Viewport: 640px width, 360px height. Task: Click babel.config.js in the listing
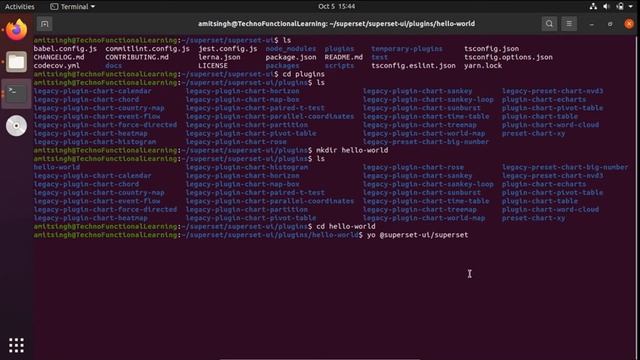65,49
